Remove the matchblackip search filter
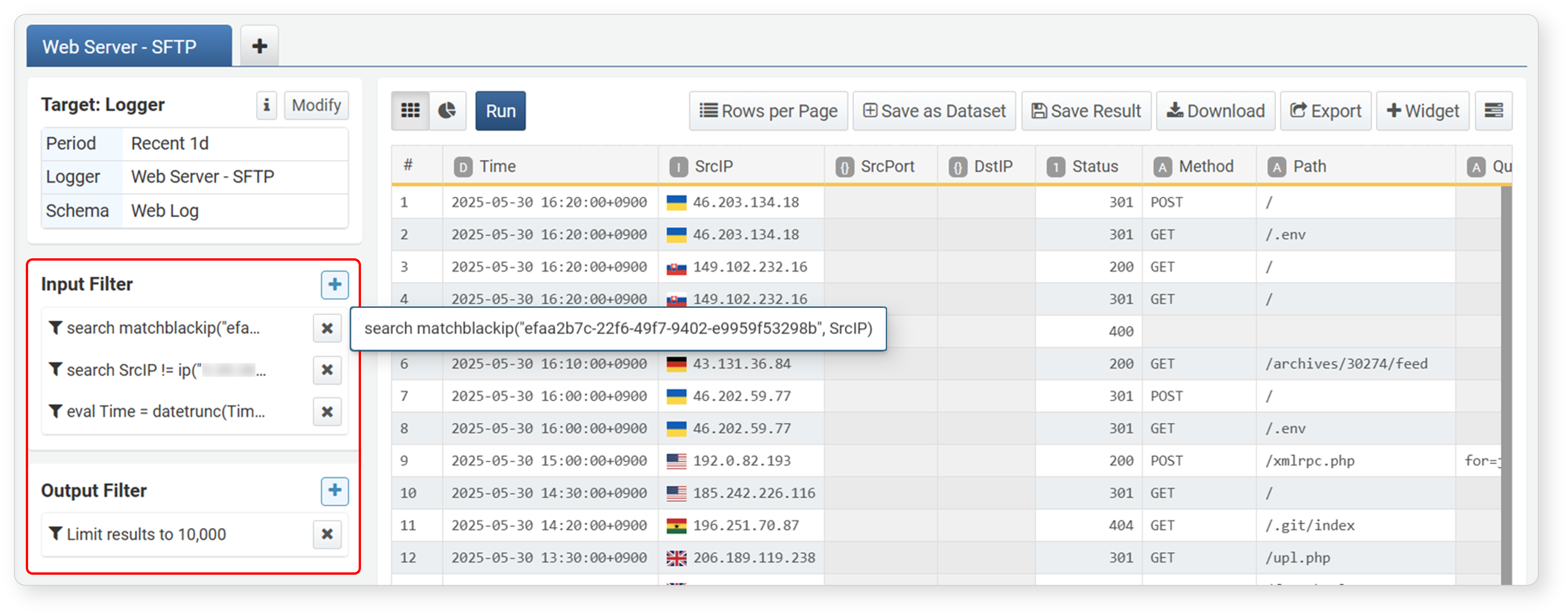 327,328
